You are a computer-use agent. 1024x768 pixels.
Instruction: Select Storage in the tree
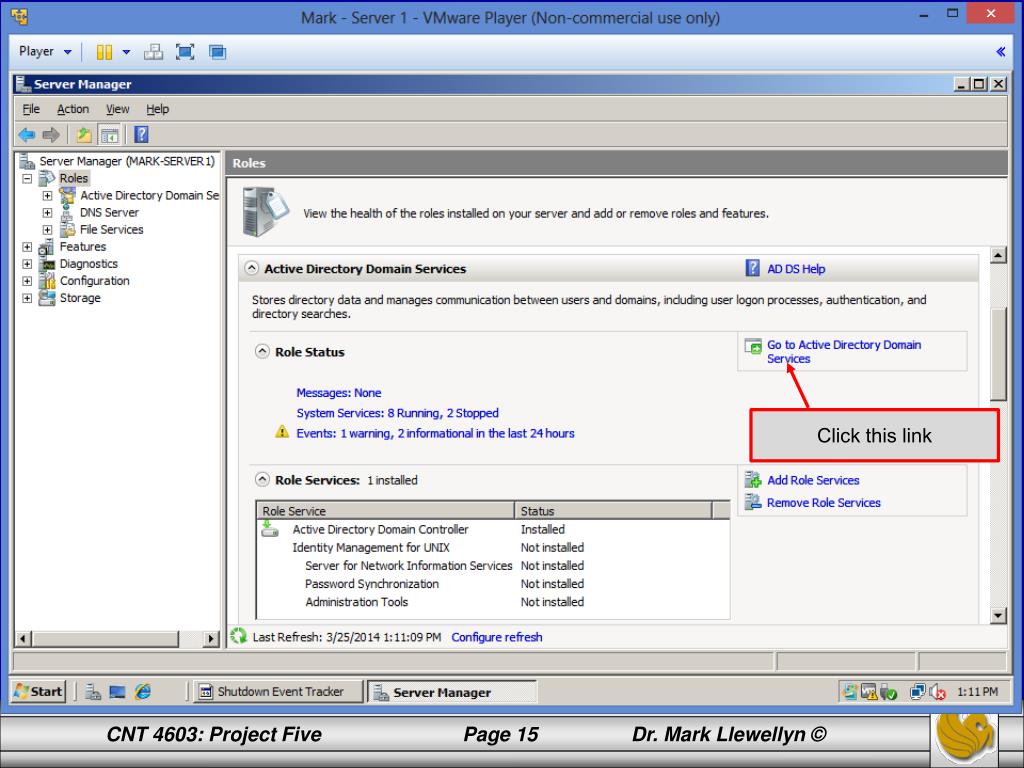80,298
